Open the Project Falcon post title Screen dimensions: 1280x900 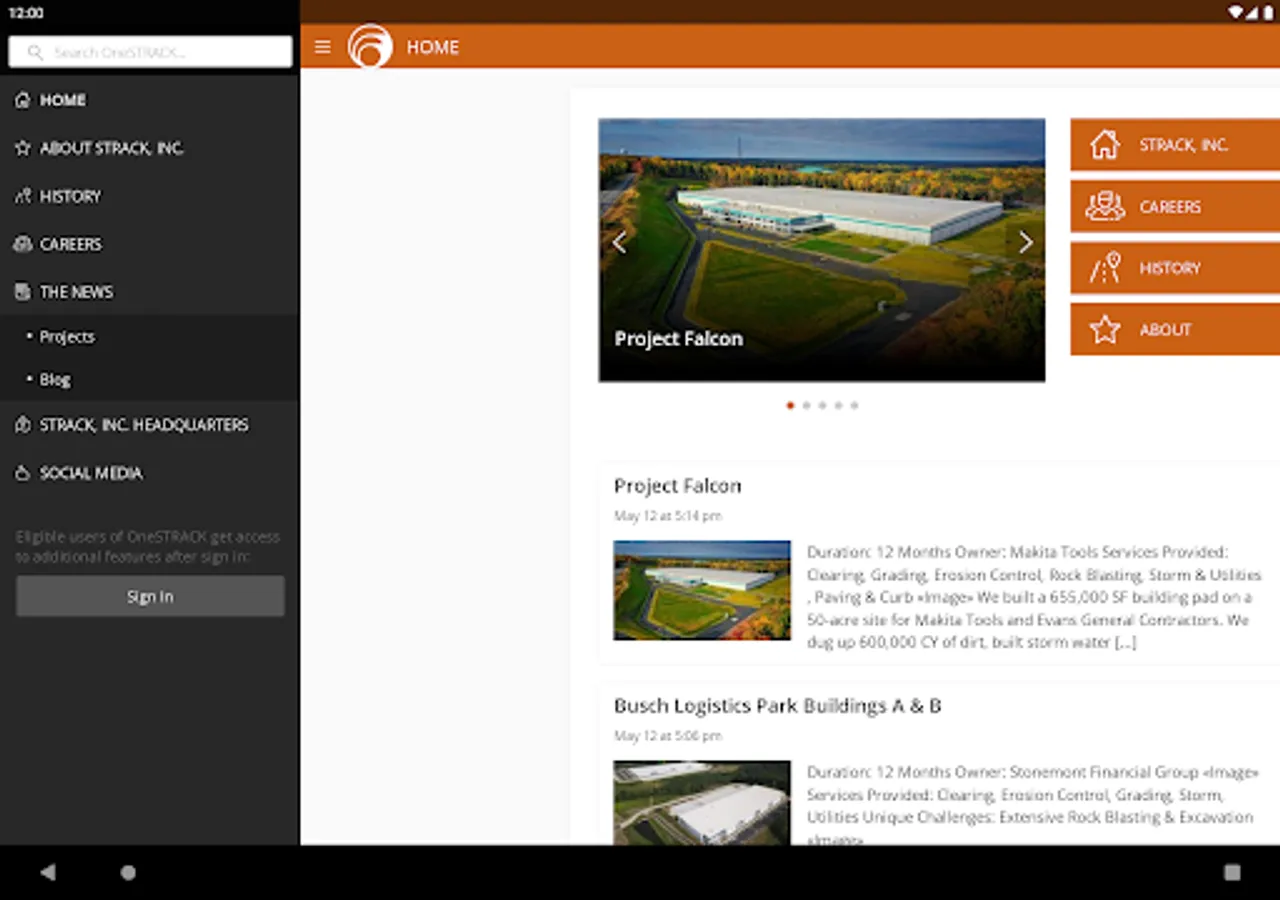click(678, 486)
